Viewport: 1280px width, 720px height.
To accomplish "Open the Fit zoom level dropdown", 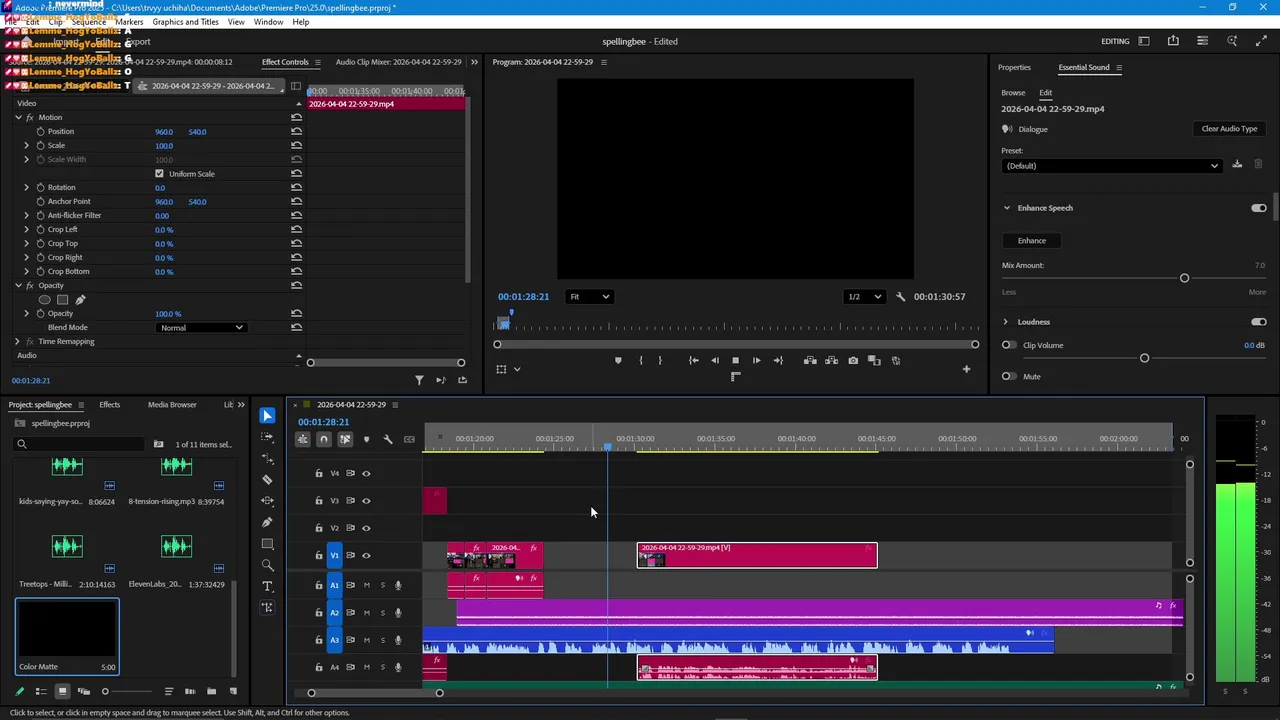I will tap(589, 297).
